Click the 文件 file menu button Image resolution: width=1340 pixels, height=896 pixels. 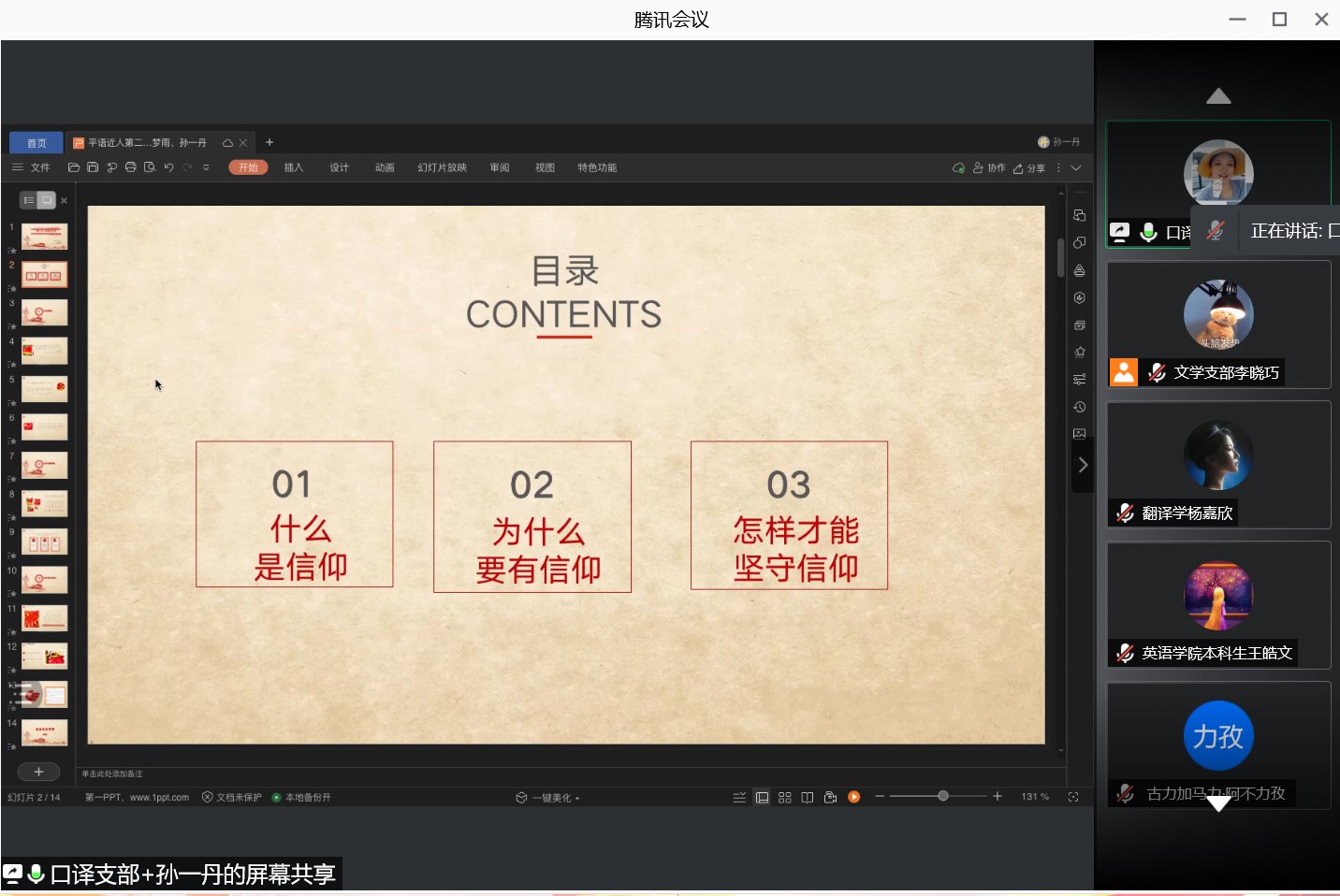[x=32, y=167]
